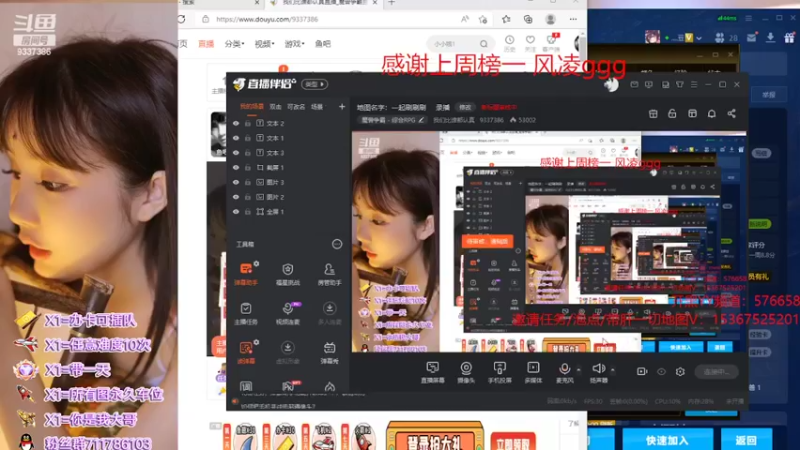The image size is (800, 450).
Task: Open 直播 tab on Douyu website
Action: [206, 44]
